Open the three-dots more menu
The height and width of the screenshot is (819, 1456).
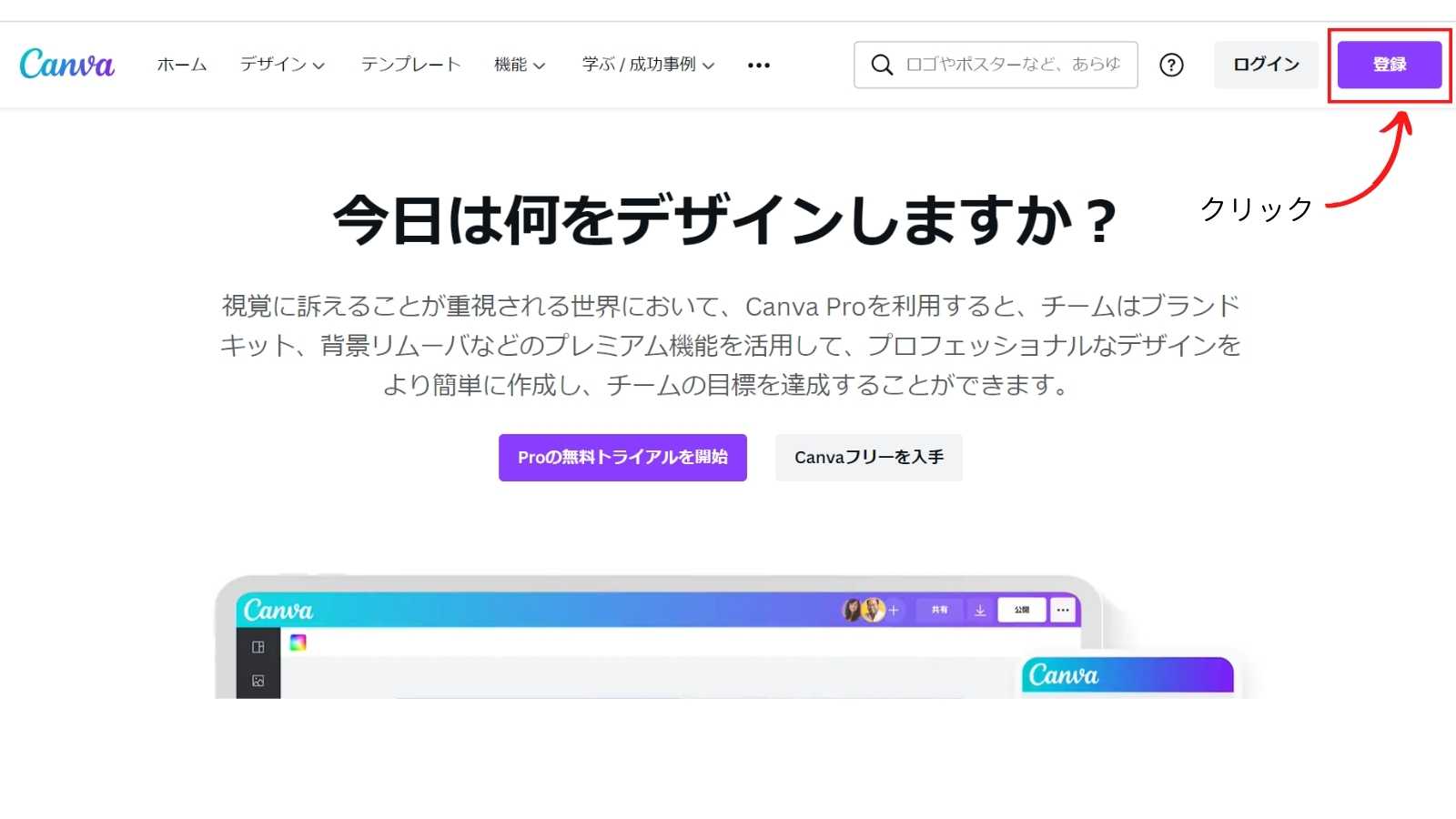click(759, 66)
